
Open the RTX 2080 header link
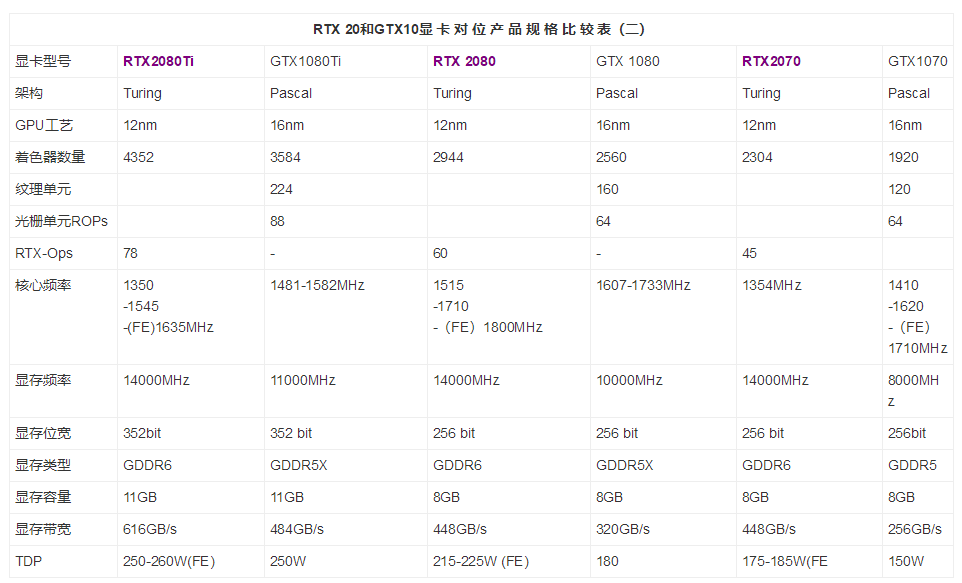click(x=464, y=61)
